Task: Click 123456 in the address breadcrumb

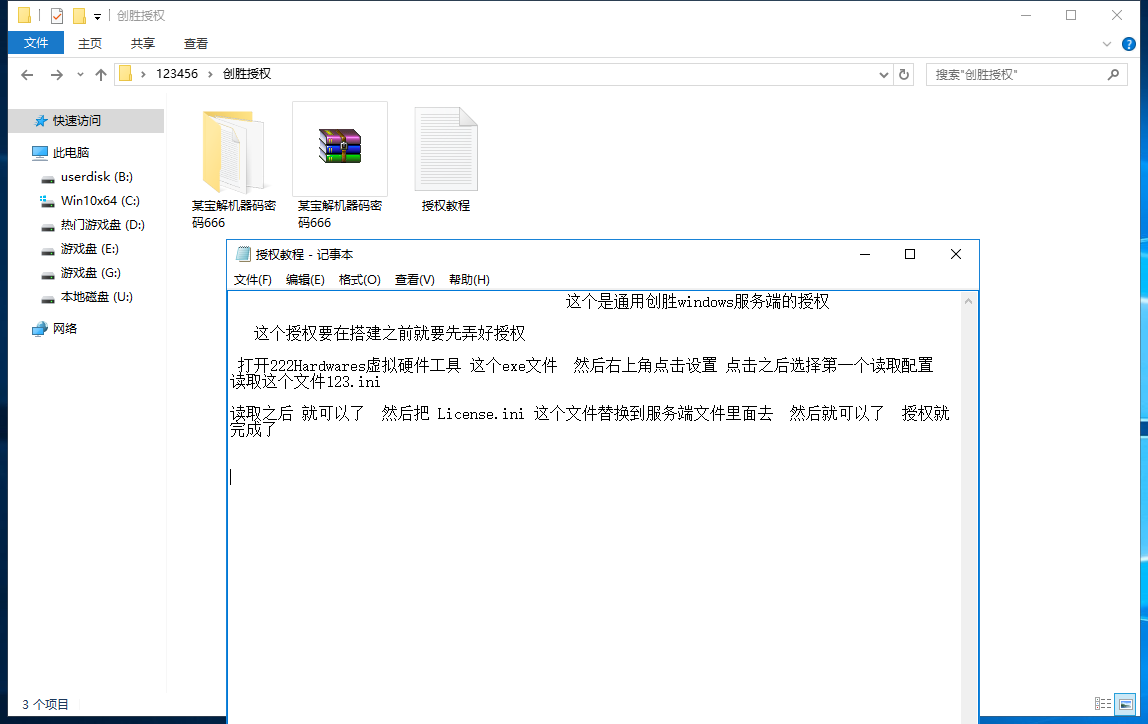Action: click(x=177, y=74)
